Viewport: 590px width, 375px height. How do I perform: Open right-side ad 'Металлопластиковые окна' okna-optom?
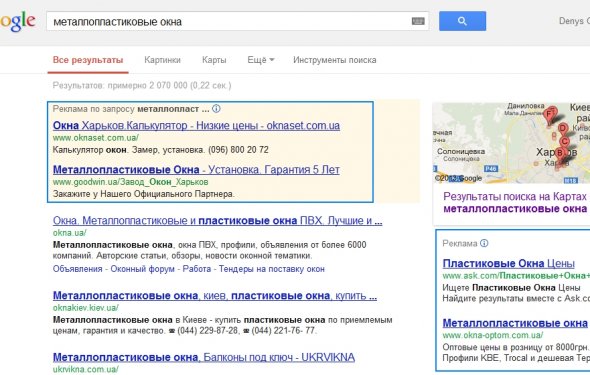(x=515, y=323)
